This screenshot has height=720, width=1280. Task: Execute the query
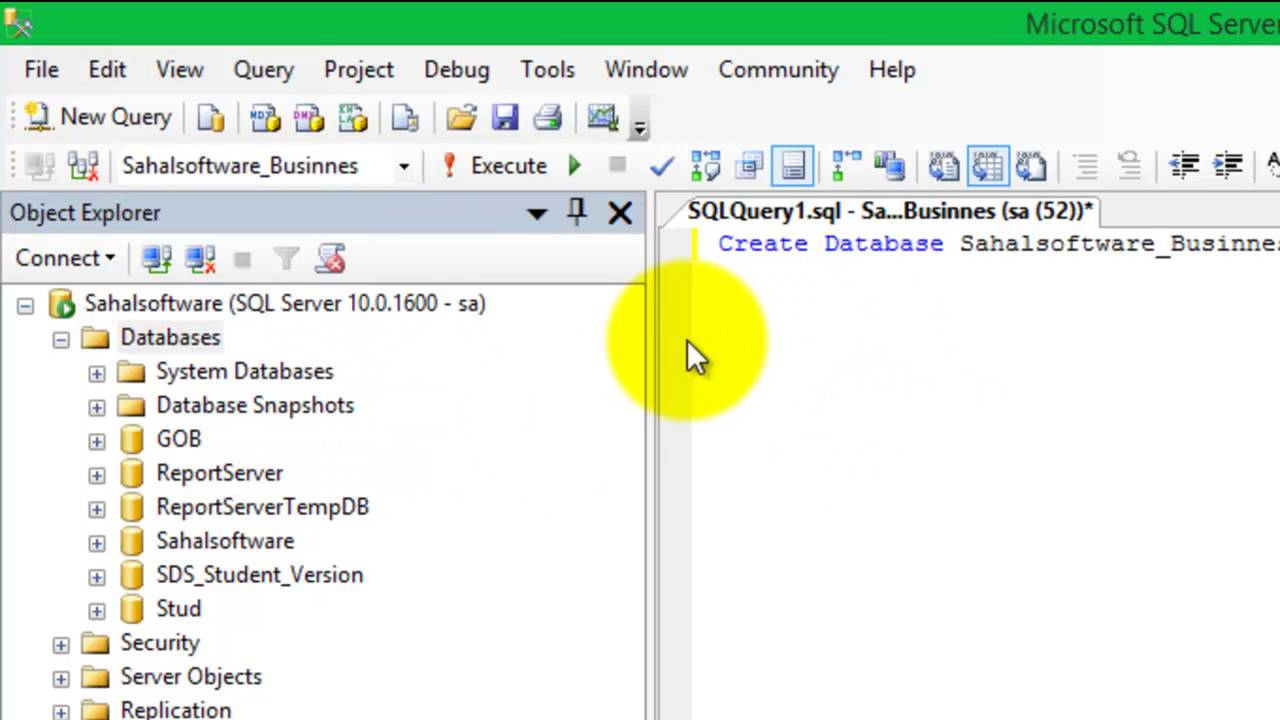[x=494, y=165]
